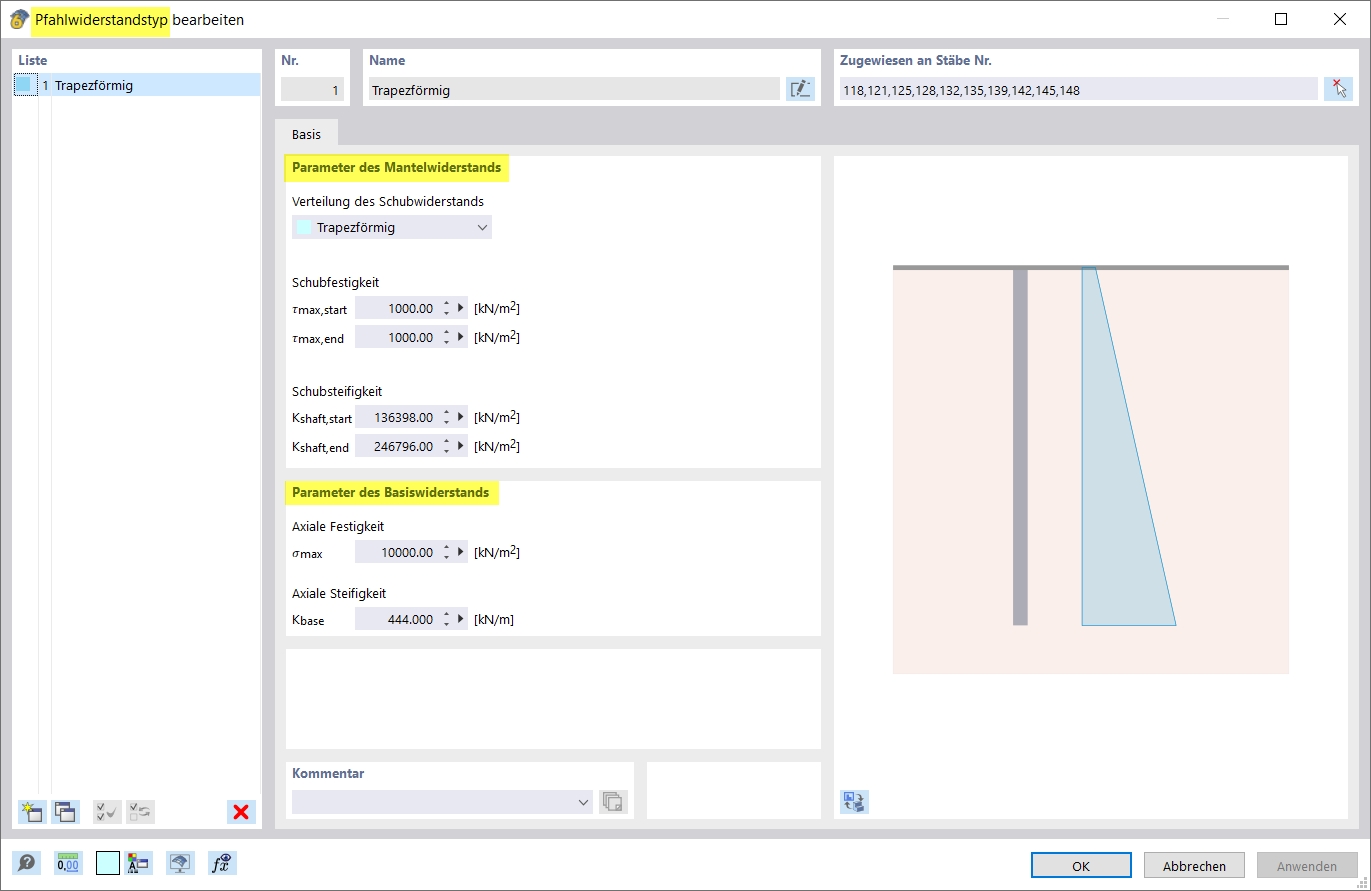
Task: Confirm the dialog with OK
Action: [1081, 866]
